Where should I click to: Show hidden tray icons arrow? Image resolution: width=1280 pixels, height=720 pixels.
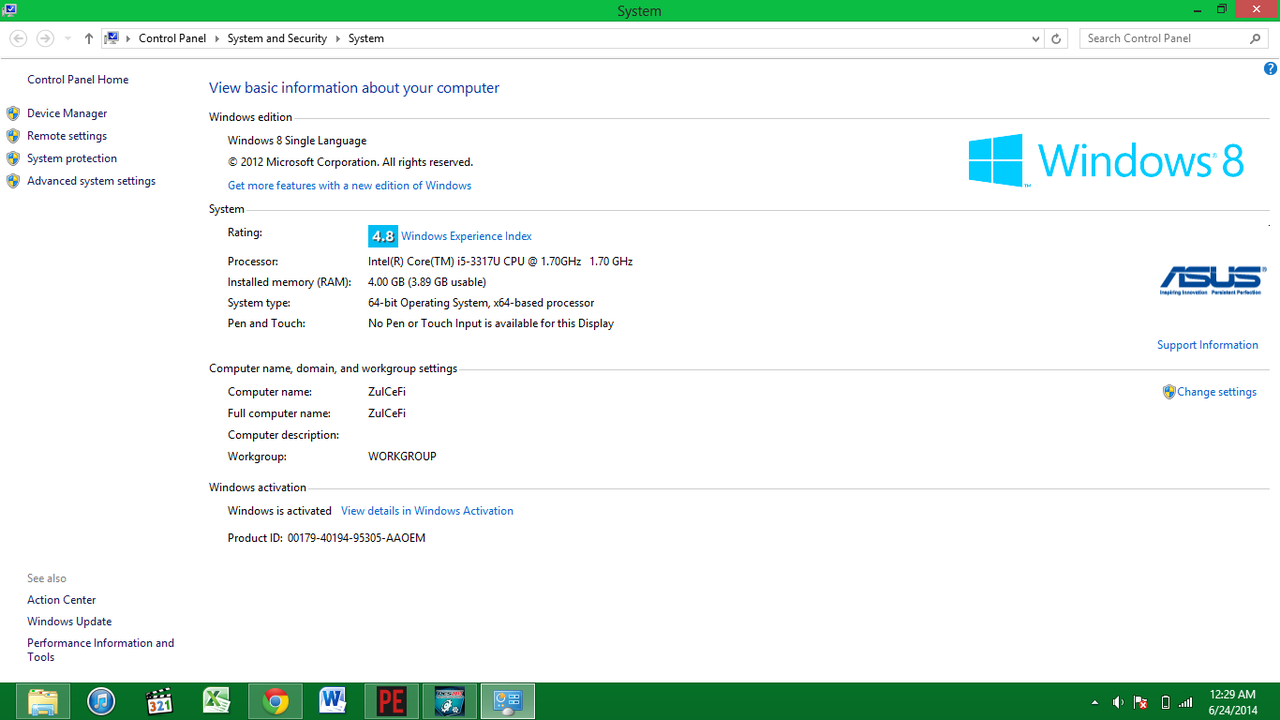(x=1094, y=702)
